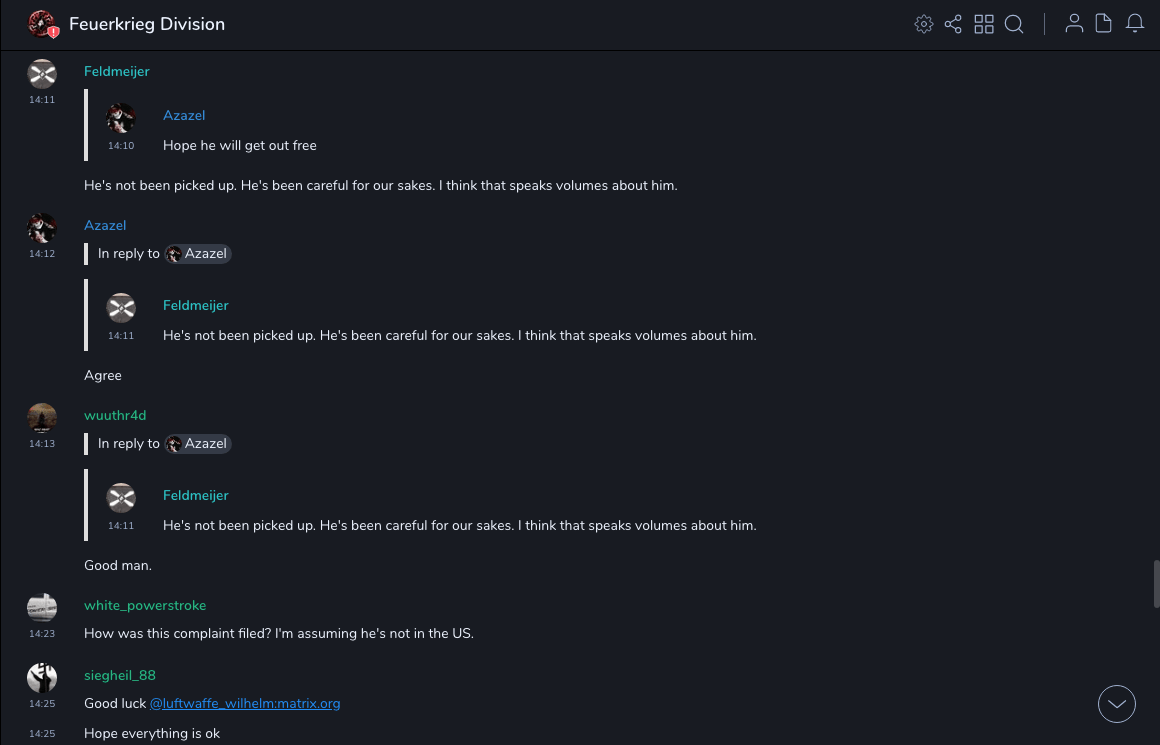Open room settings gear icon
This screenshot has width=1160, height=745.
pos(924,24)
